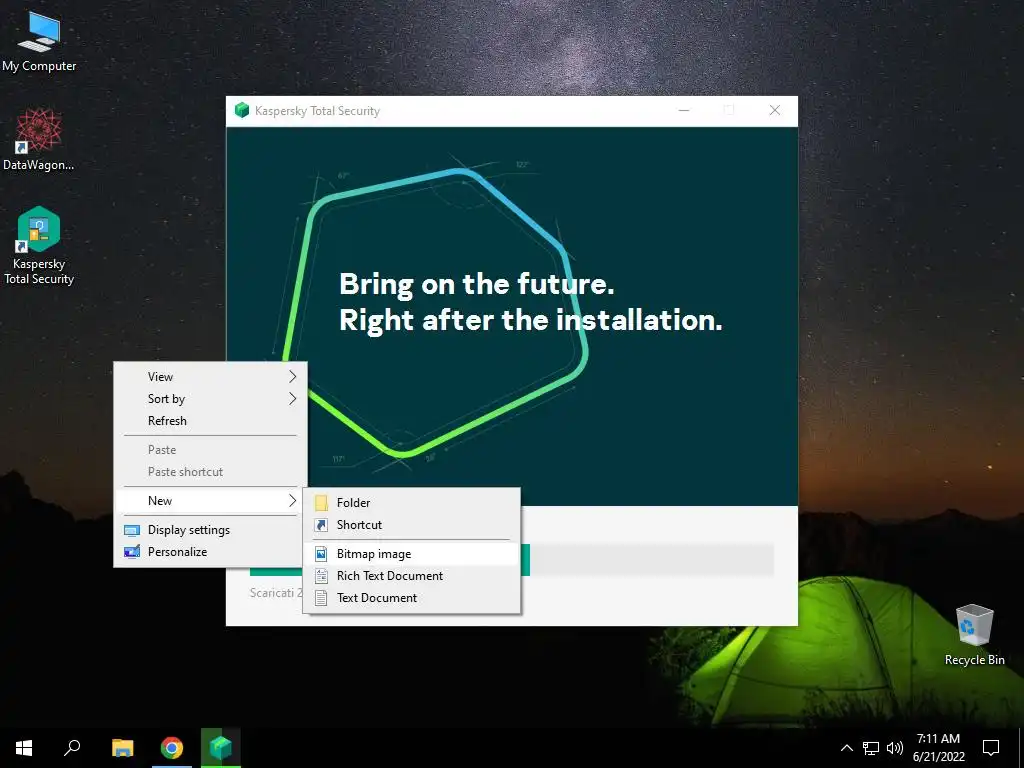Screen dimensions: 1024x768
Task: Open the volume tray icon
Action: point(895,748)
